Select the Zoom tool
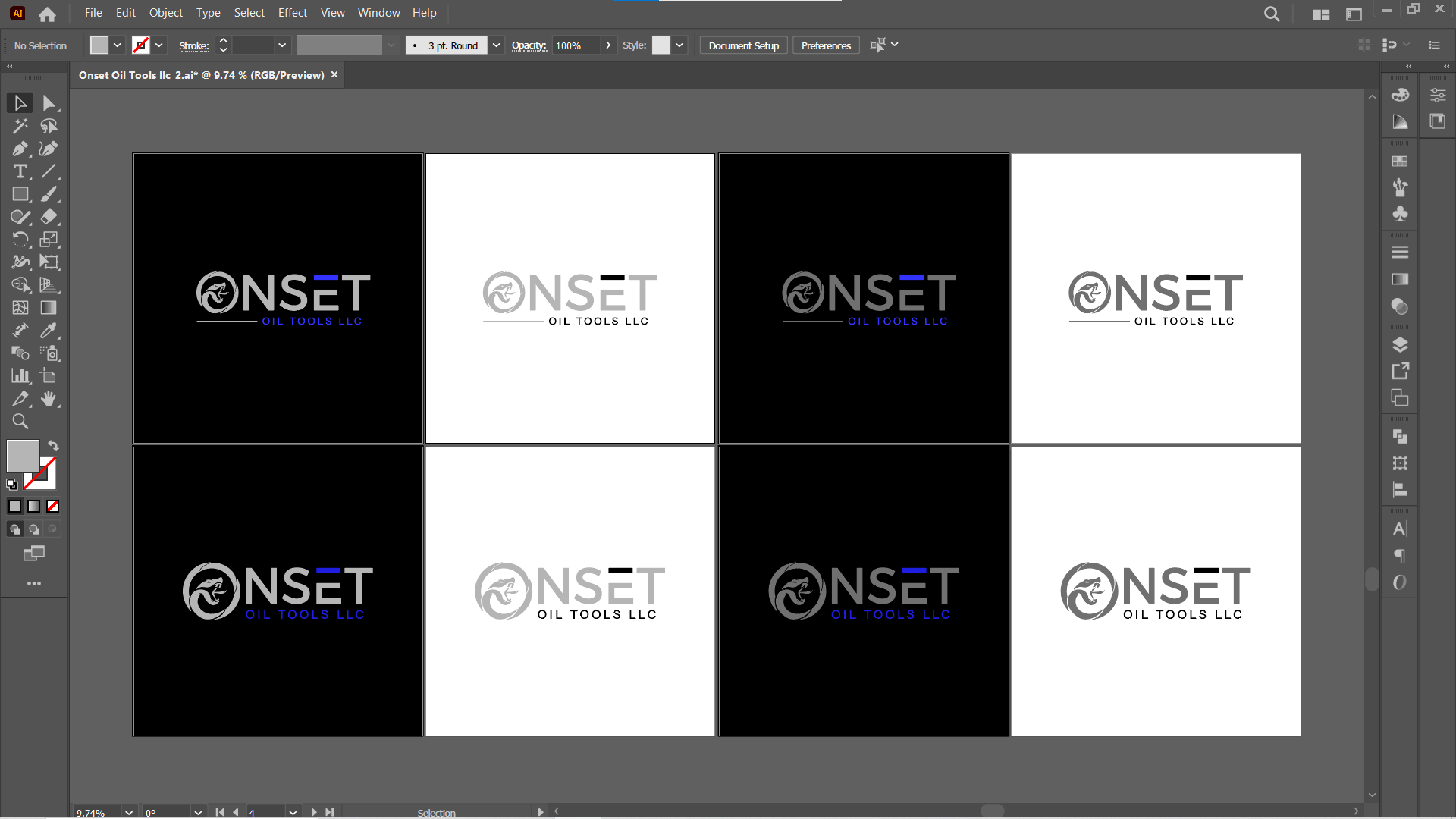Screen dimensions: 1456x819 pyautogui.click(x=20, y=422)
